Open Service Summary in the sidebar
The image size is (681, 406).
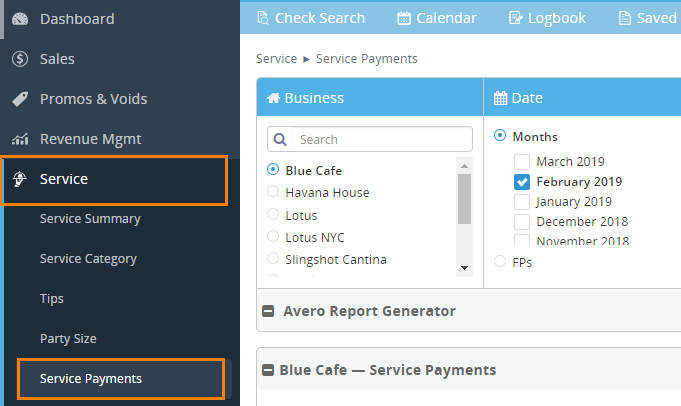(90, 219)
